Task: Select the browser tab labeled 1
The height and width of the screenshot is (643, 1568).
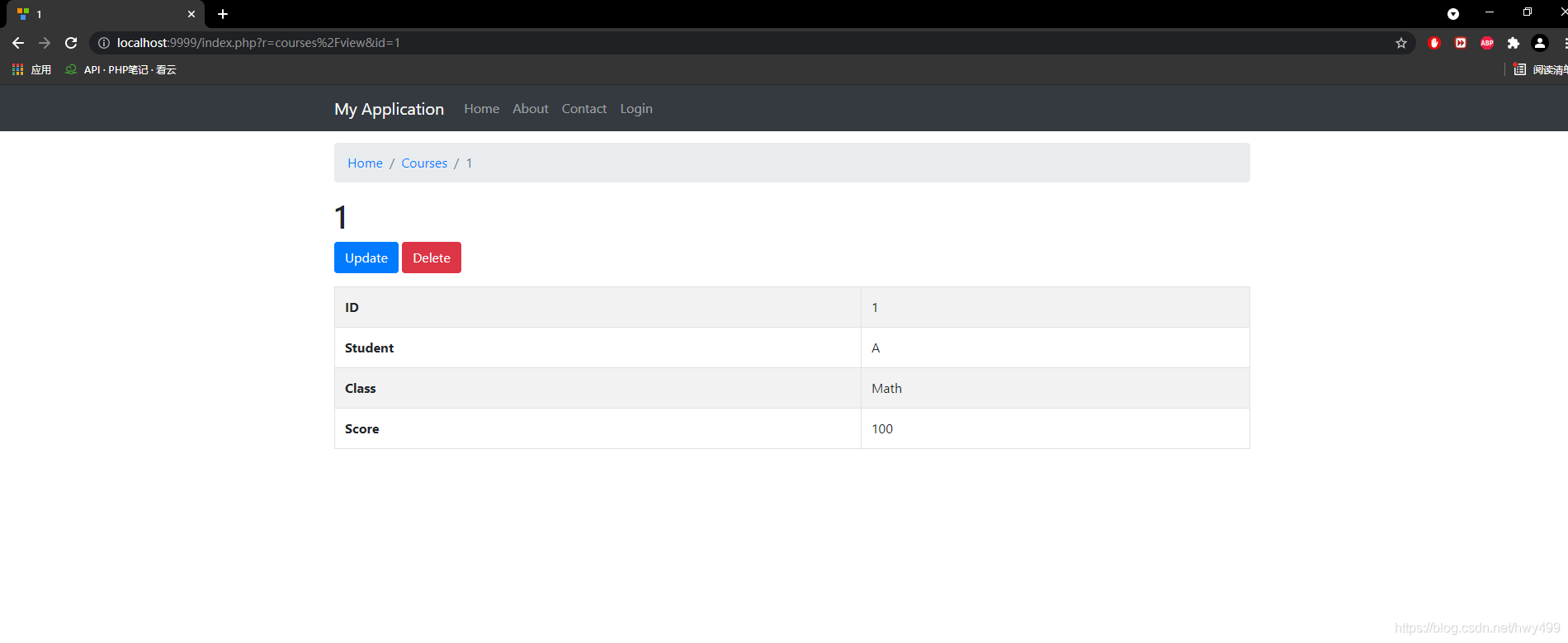Action: coord(106,14)
